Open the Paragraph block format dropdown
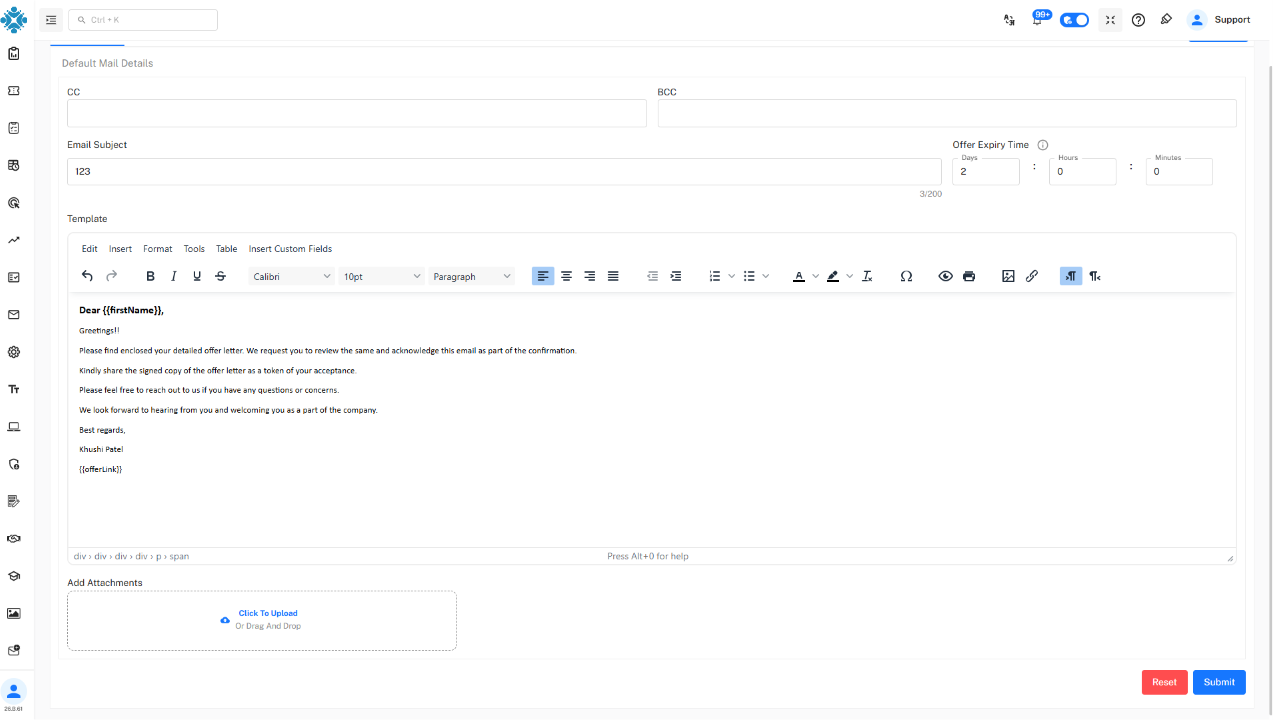The height and width of the screenshot is (720, 1273). (472, 276)
